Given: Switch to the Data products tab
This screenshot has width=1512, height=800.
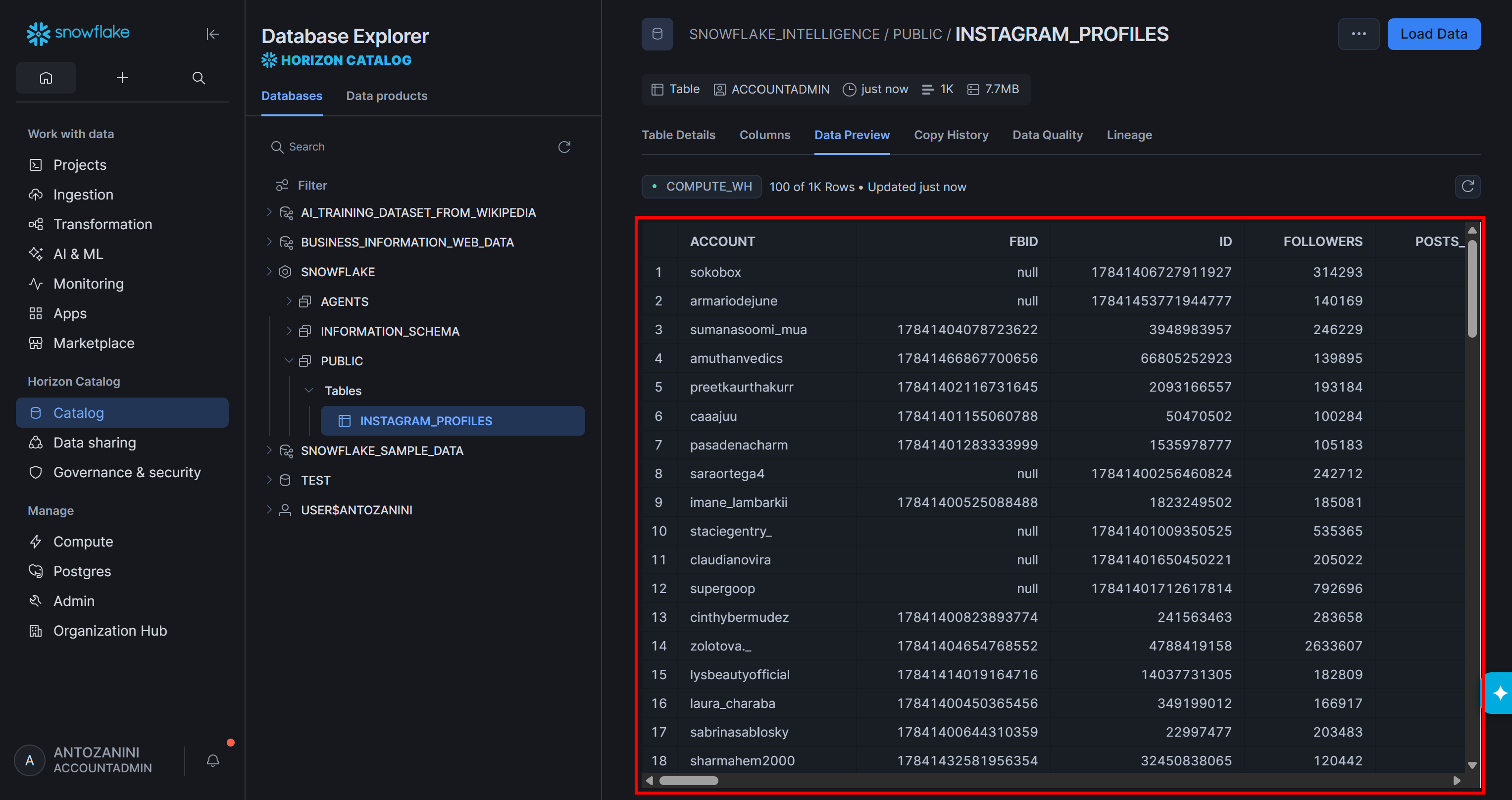Looking at the screenshot, I should coord(387,96).
